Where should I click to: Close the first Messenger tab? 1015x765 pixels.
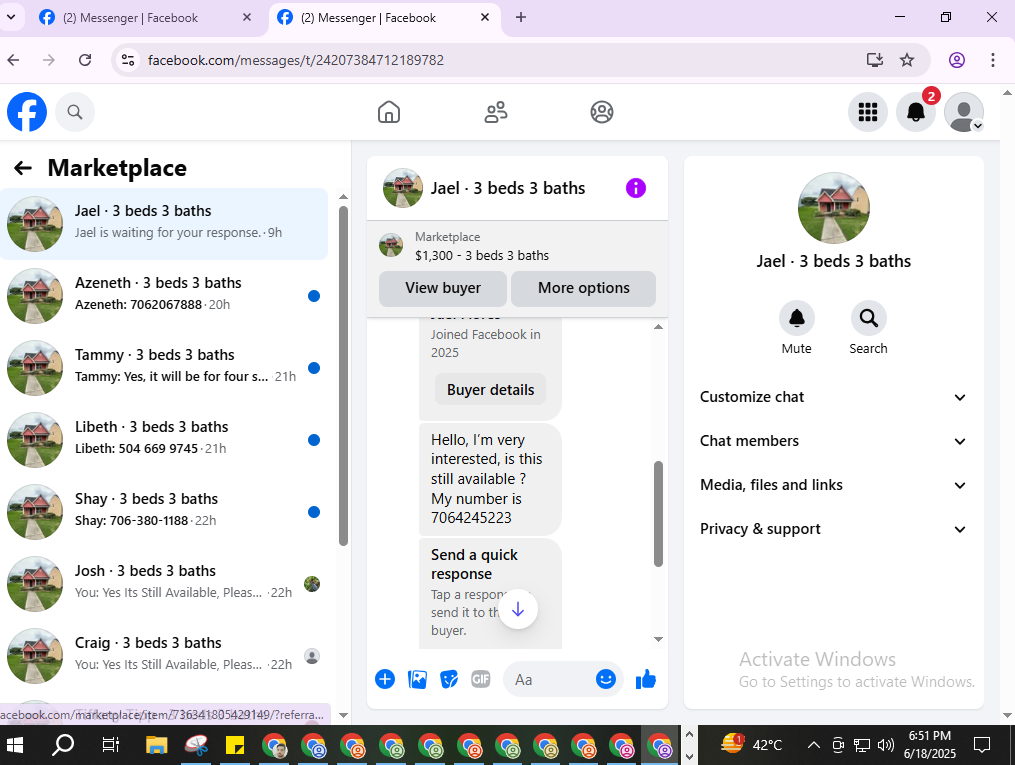(x=247, y=18)
